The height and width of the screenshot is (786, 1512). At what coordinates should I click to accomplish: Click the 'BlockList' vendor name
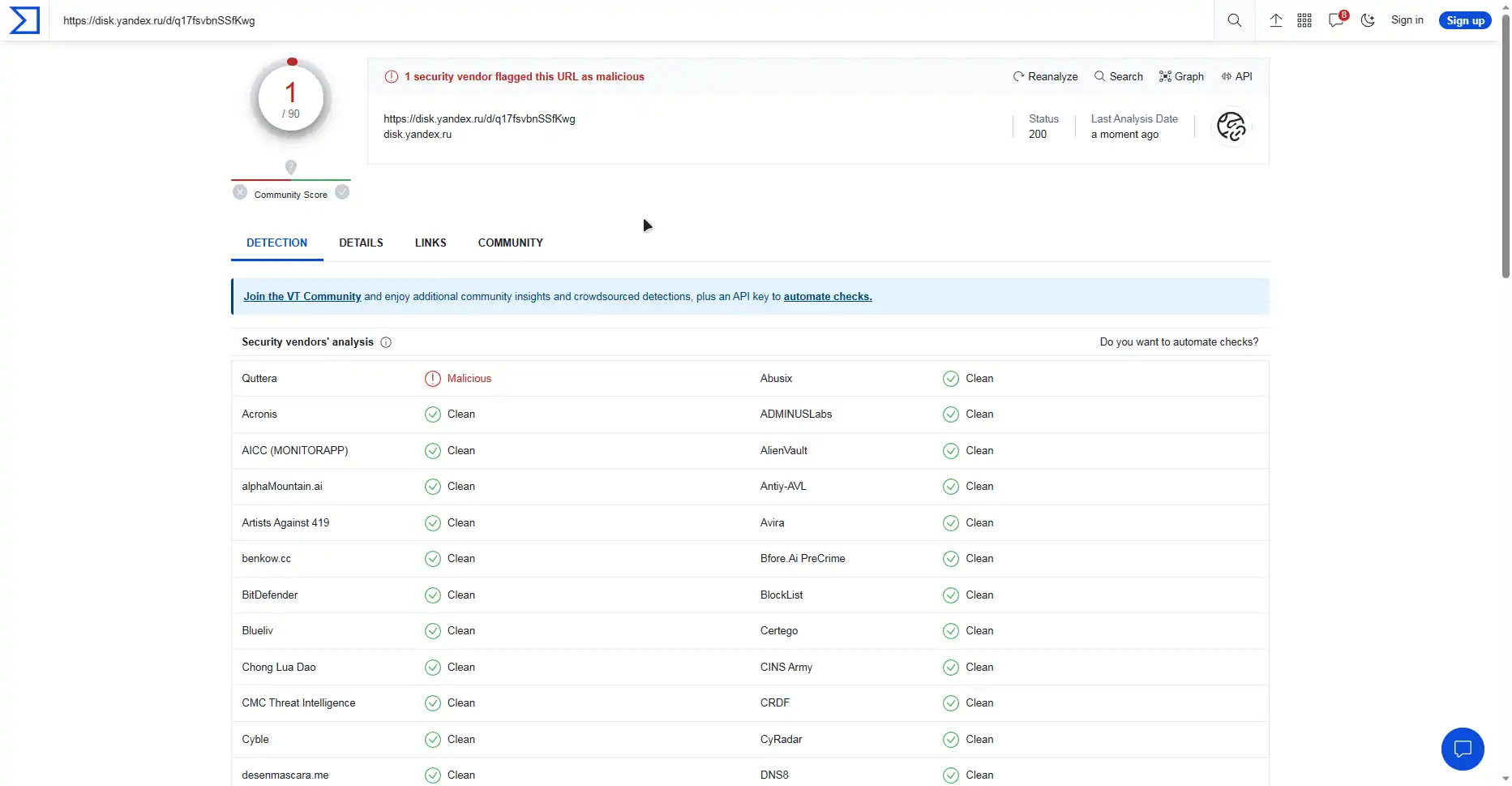coord(782,595)
